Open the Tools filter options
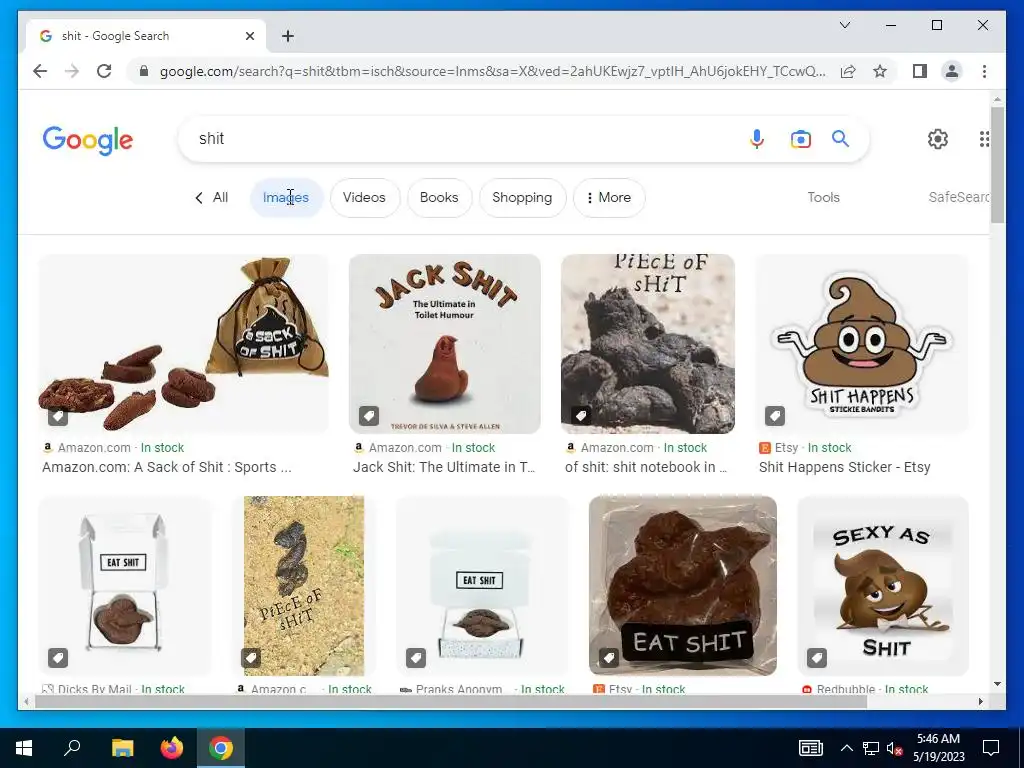The height and width of the screenshot is (768, 1024). pos(824,197)
